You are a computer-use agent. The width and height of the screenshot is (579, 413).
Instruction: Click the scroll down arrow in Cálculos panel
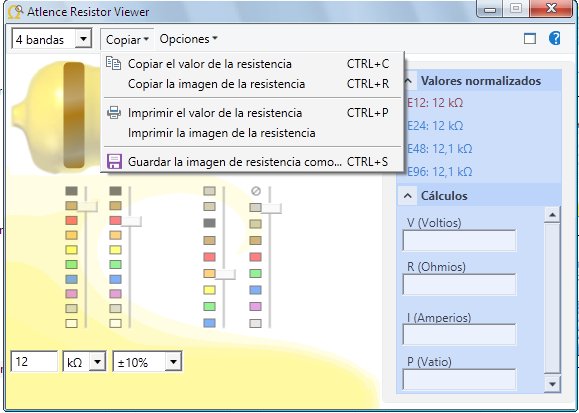552,384
